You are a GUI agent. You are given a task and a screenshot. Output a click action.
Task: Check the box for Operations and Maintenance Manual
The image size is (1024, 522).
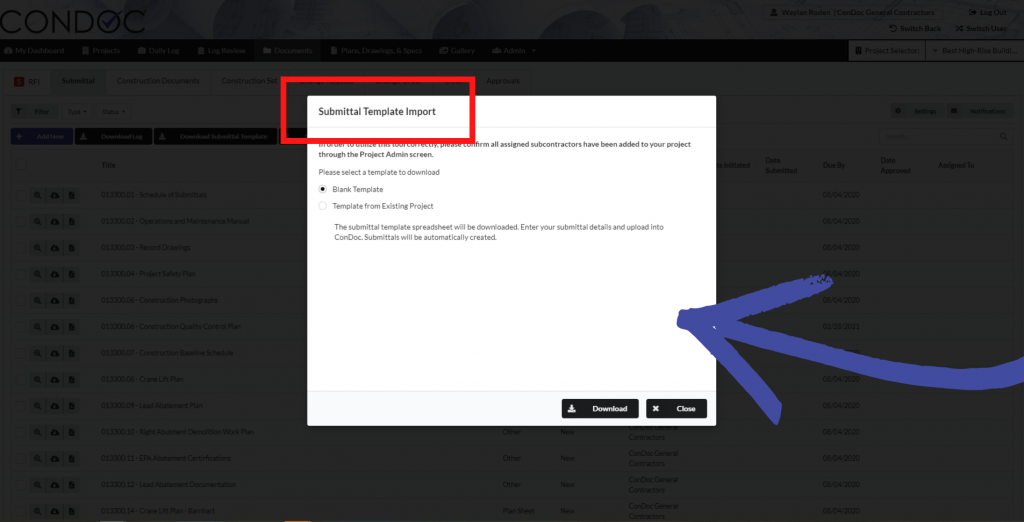(x=20, y=221)
